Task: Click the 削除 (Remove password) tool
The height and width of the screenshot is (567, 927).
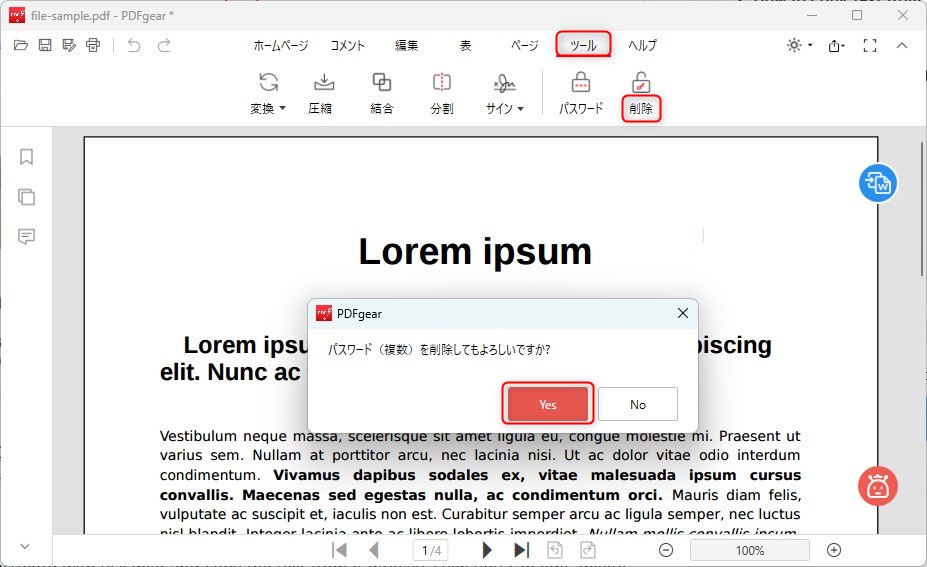Action: 641,93
